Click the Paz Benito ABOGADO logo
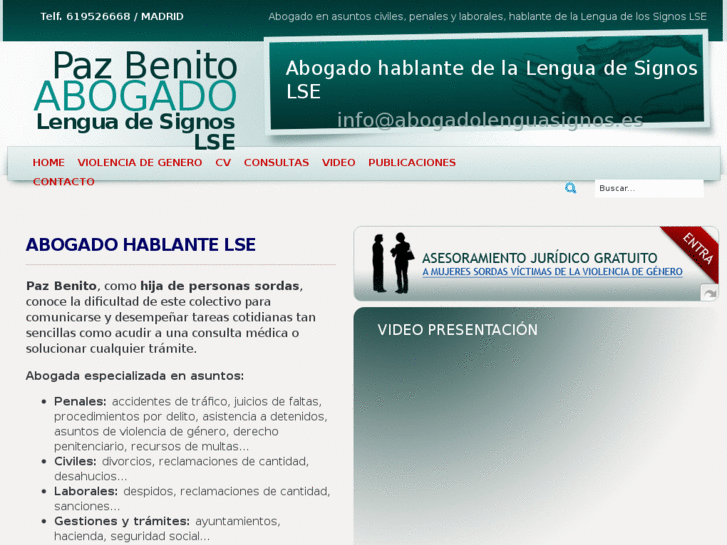This screenshot has height=545, width=727. (x=135, y=100)
